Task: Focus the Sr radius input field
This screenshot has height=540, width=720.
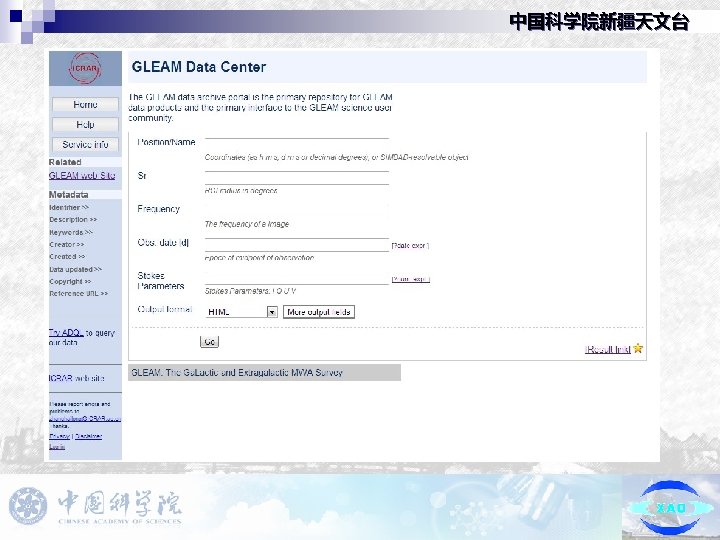Action: click(297, 178)
